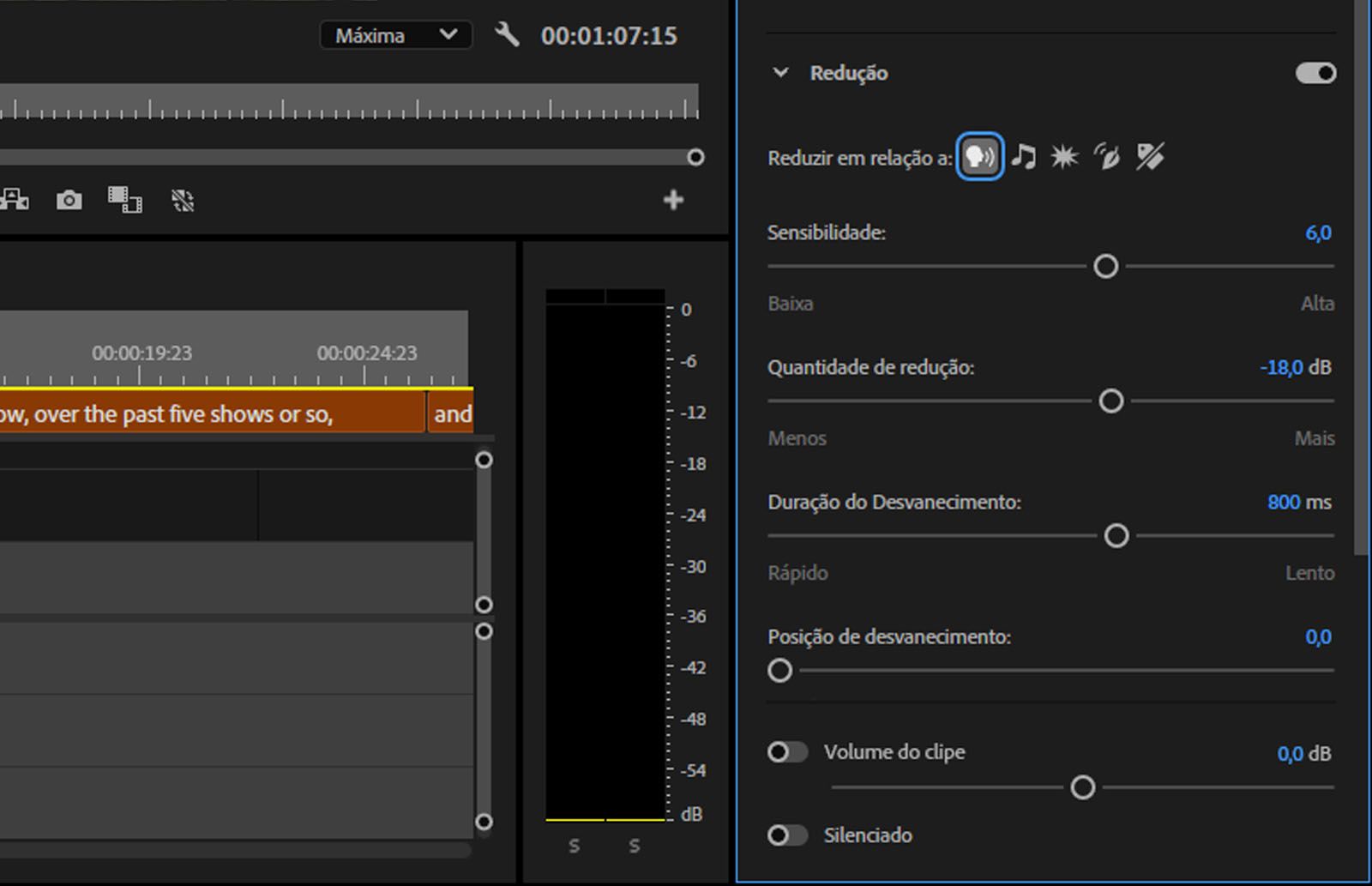Click the Essential Sound panel vertical scrollbar
The height and width of the screenshot is (886, 1372).
tap(1362, 276)
